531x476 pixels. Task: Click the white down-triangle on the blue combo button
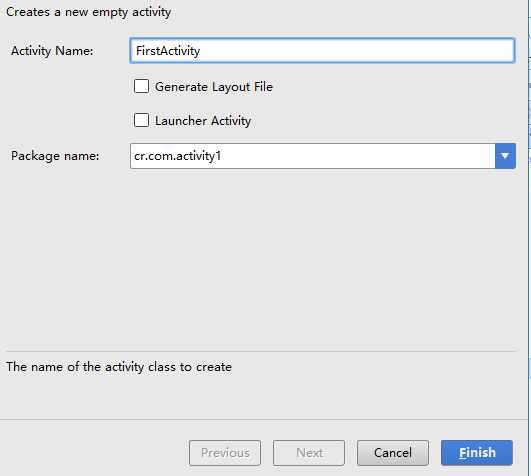pos(505,156)
